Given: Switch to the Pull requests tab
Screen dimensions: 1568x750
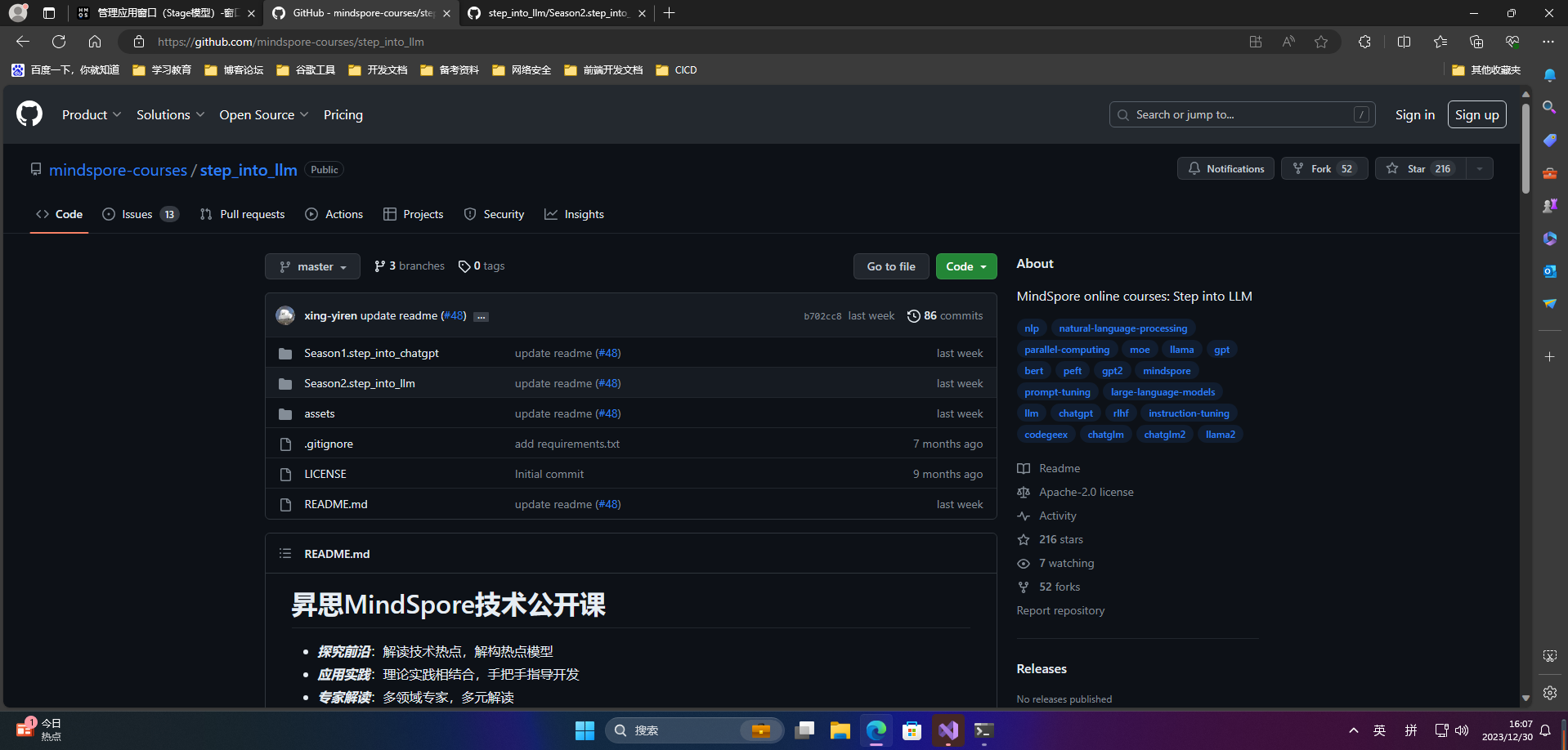Looking at the screenshot, I should pyautogui.click(x=243, y=214).
